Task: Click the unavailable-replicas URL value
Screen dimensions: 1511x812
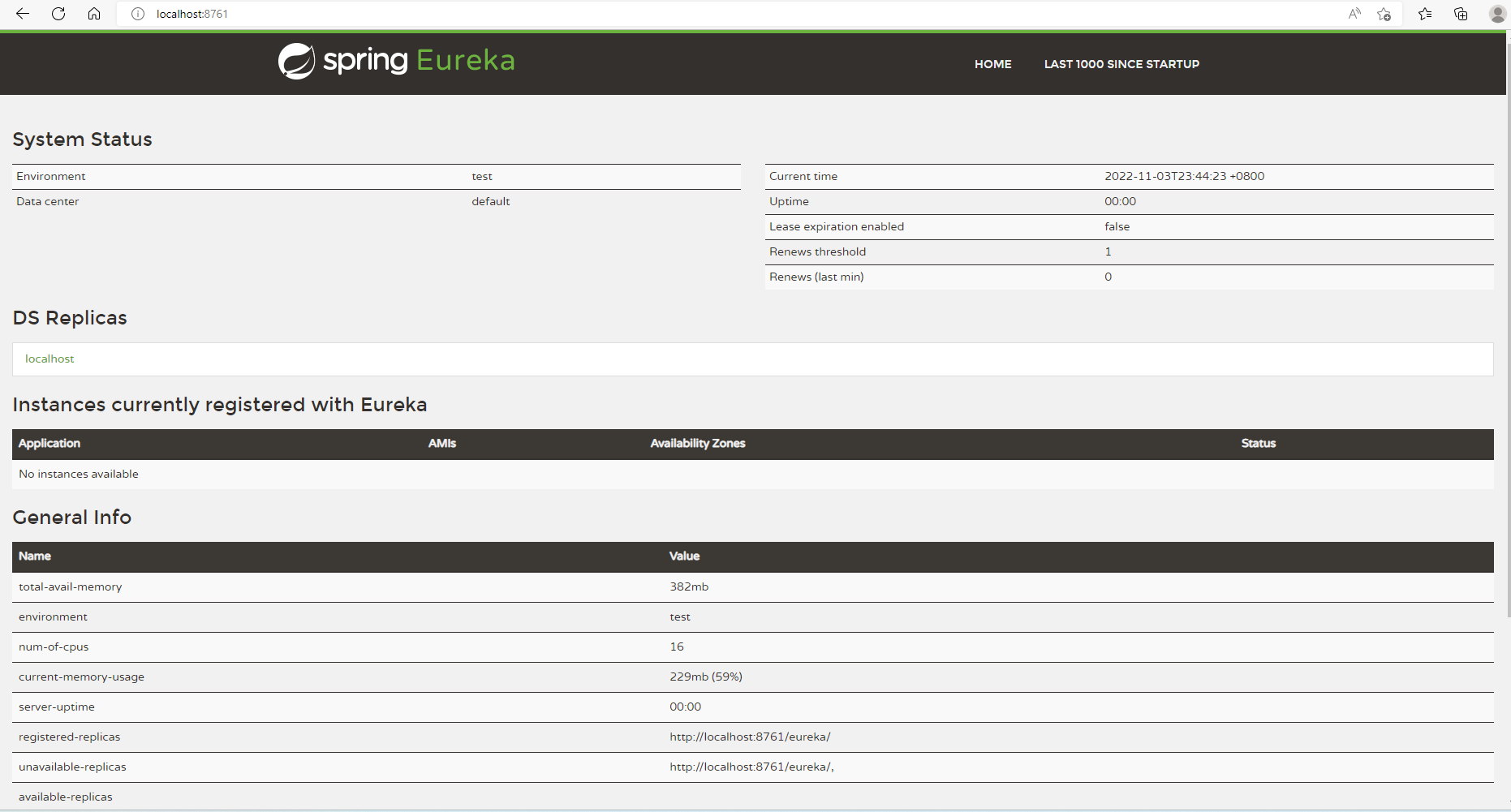Action: [x=751, y=767]
